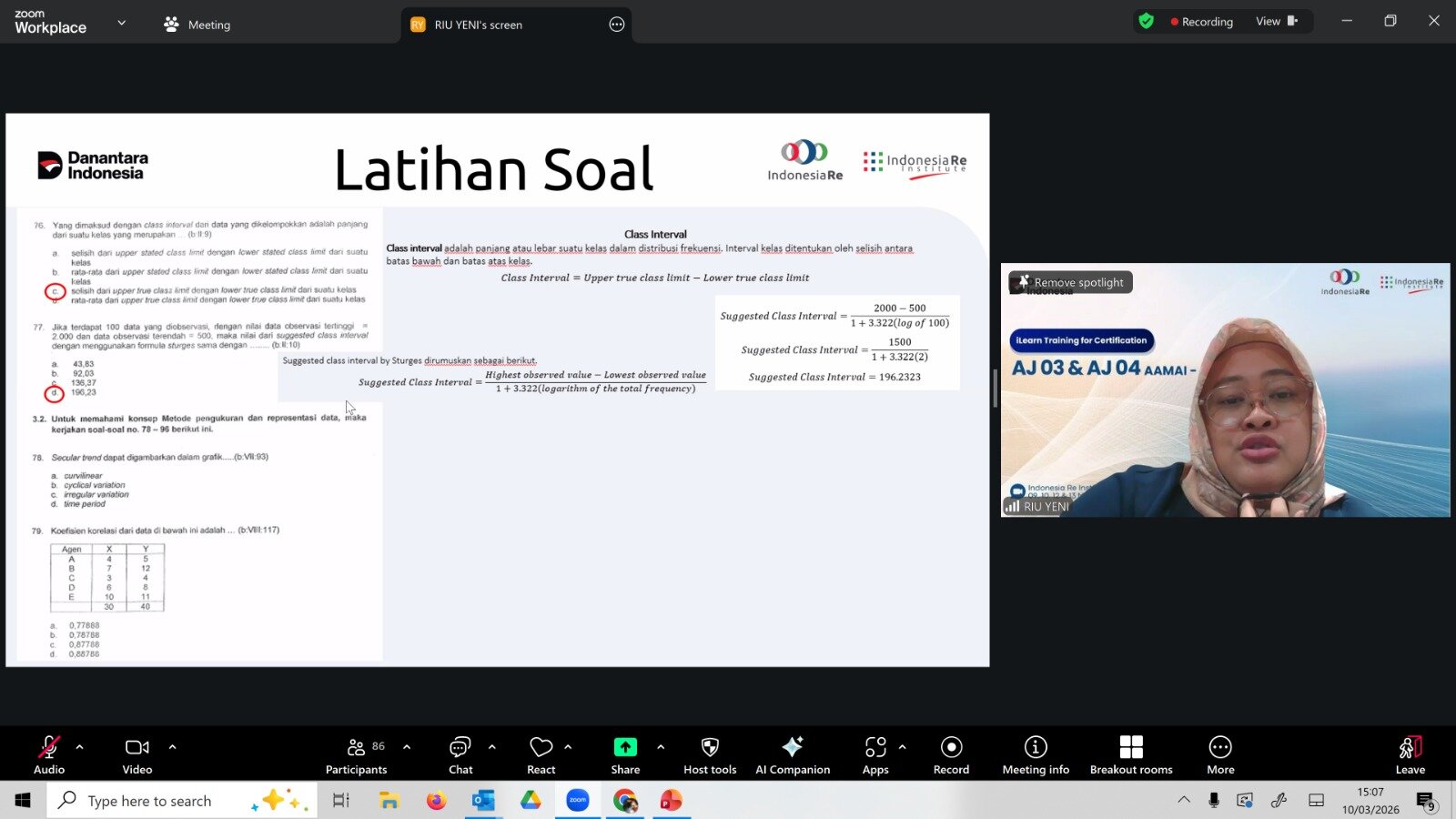Toggle the Video camera button
The image size is (1456, 819).
pyautogui.click(x=137, y=754)
